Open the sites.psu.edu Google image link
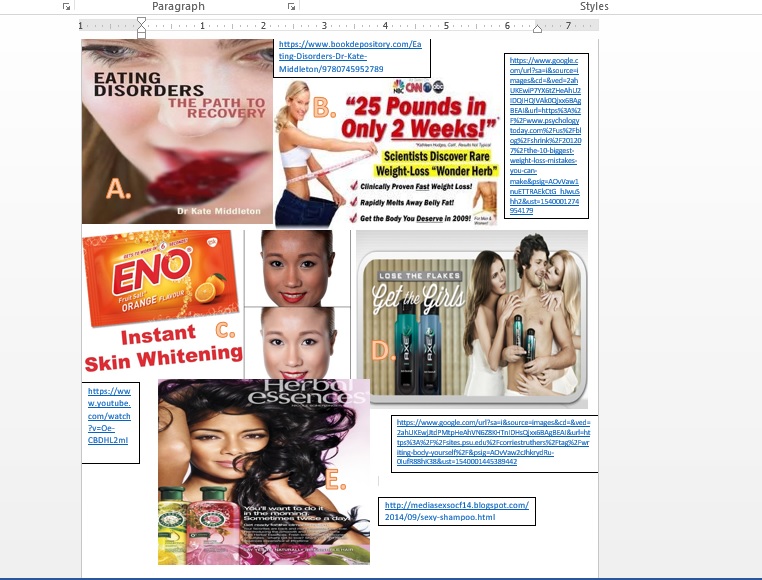Viewport: 762px width, 580px height. pyautogui.click(x=493, y=442)
